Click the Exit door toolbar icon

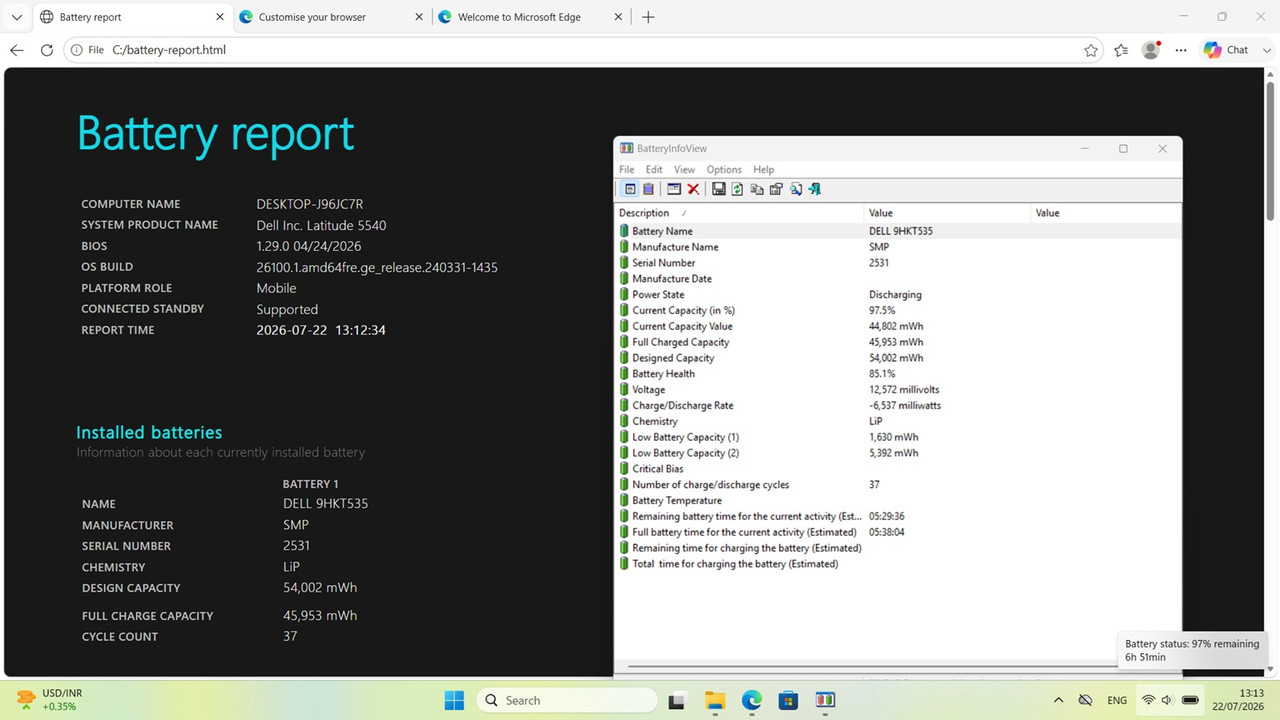tap(815, 189)
